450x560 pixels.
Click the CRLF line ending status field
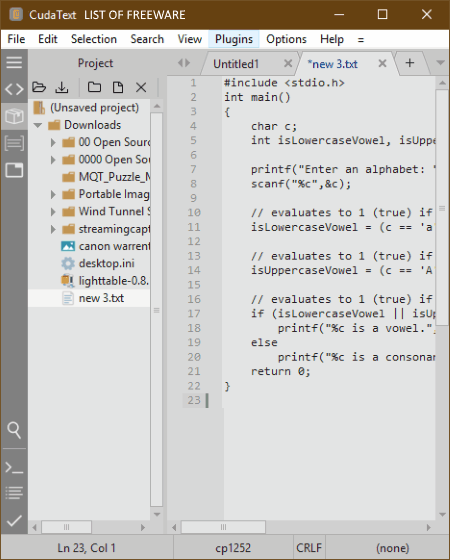click(x=309, y=548)
